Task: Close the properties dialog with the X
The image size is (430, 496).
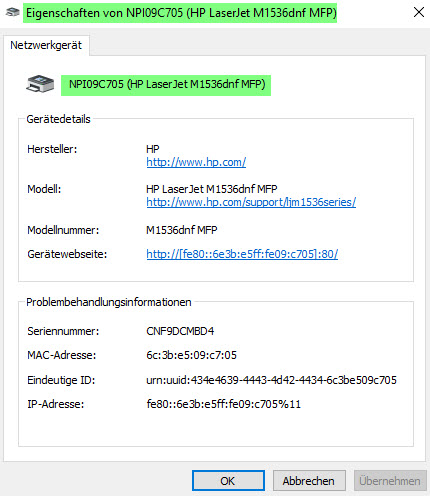Action: 419,12
